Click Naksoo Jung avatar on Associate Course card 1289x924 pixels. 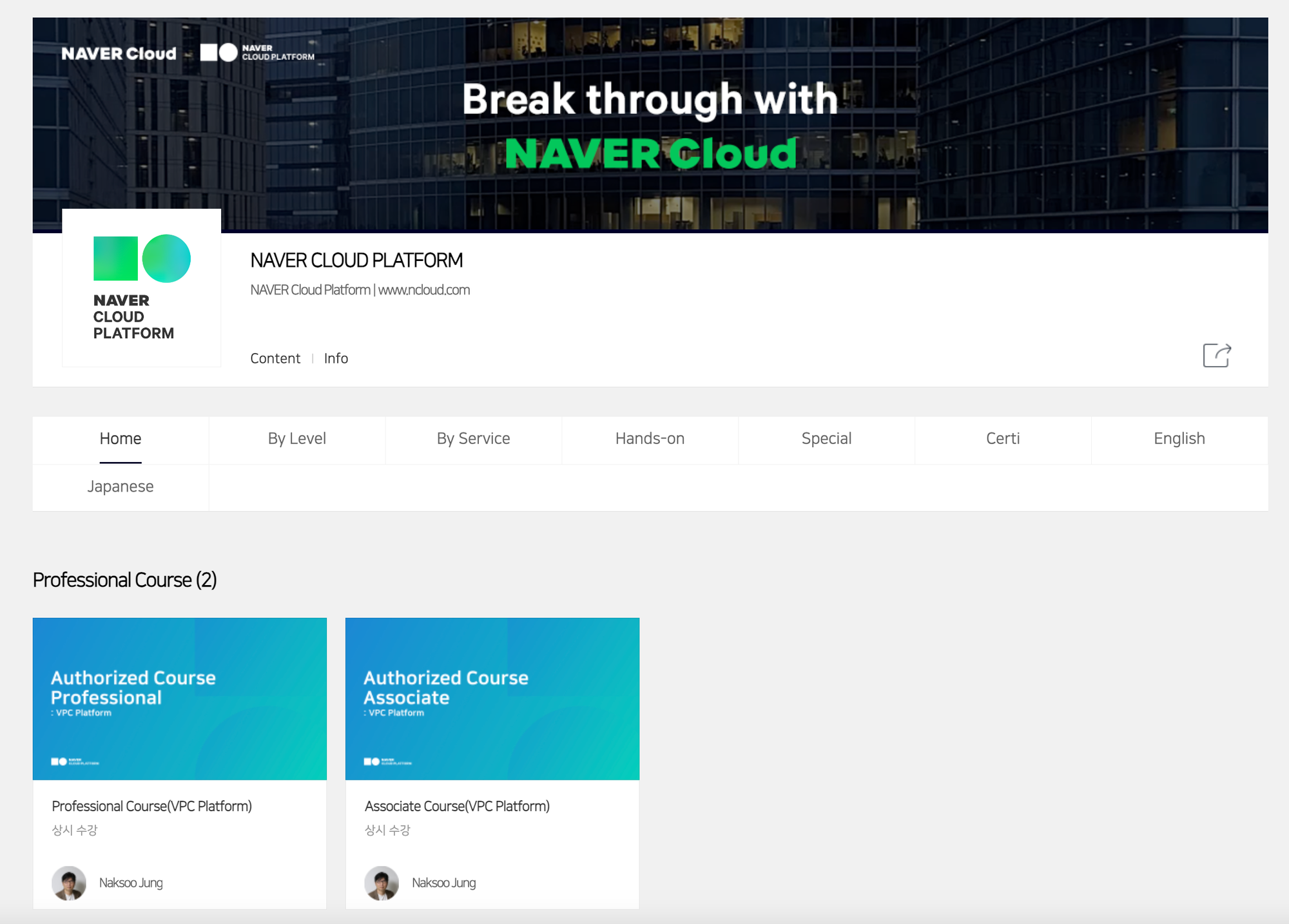[382, 883]
